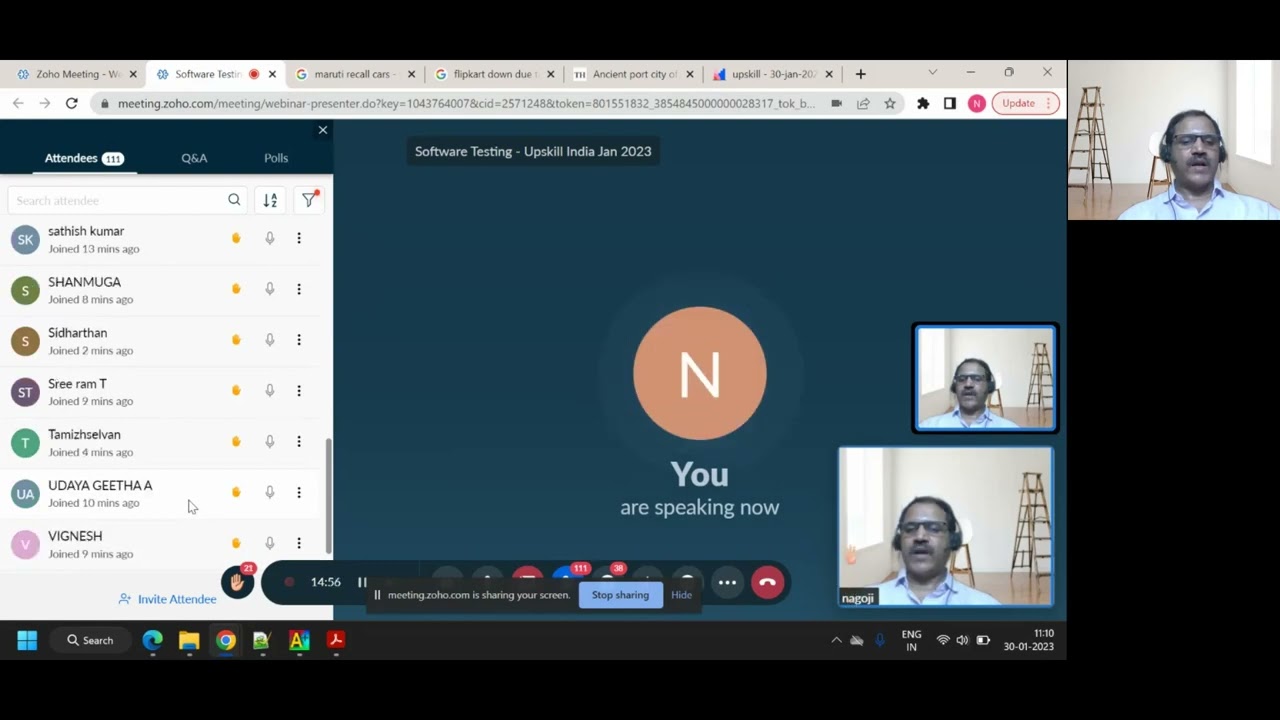Open three-dot menu for Sidharthan

[298, 340]
